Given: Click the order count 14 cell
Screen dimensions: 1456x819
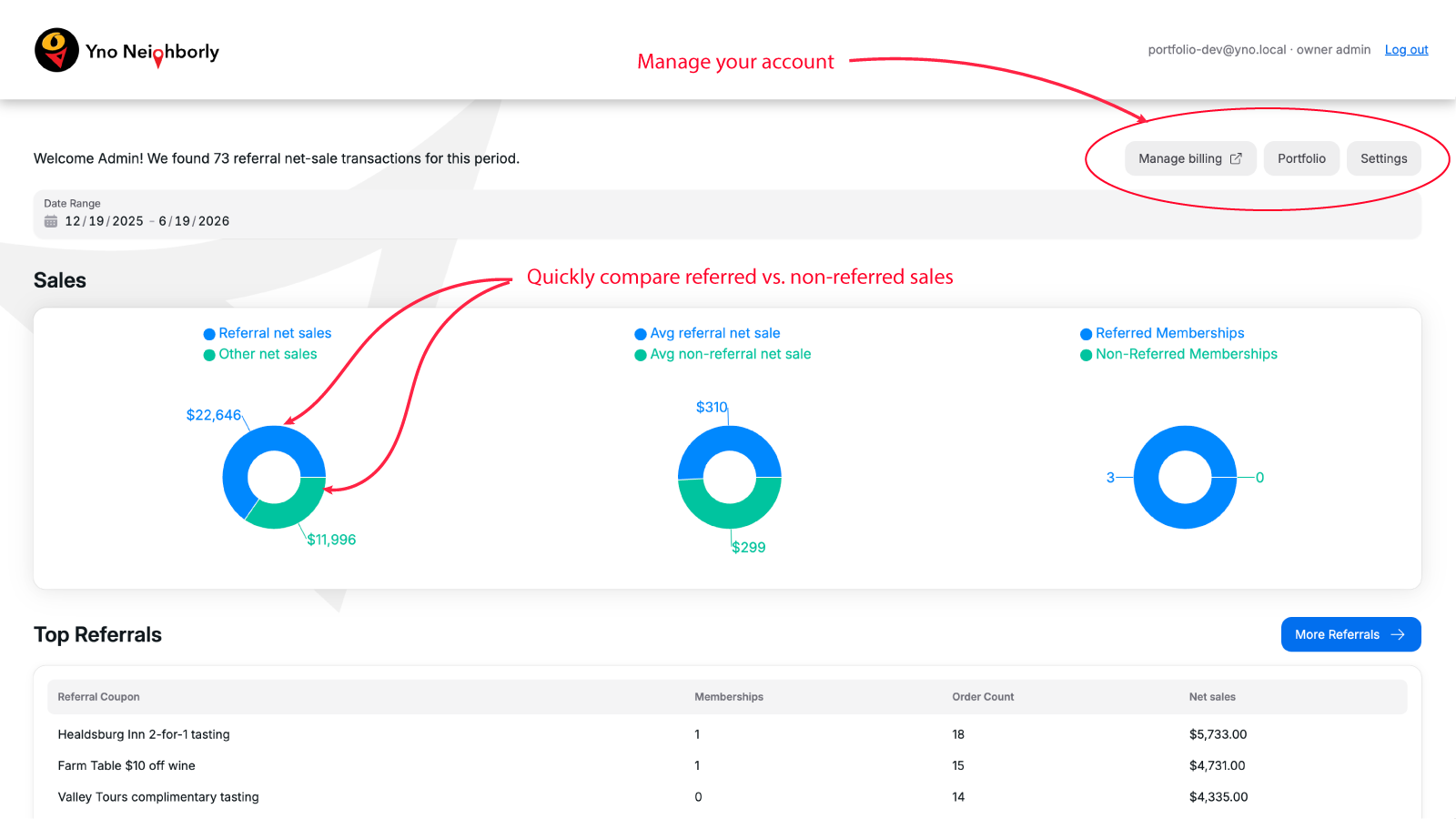Looking at the screenshot, I should [958, 796].
